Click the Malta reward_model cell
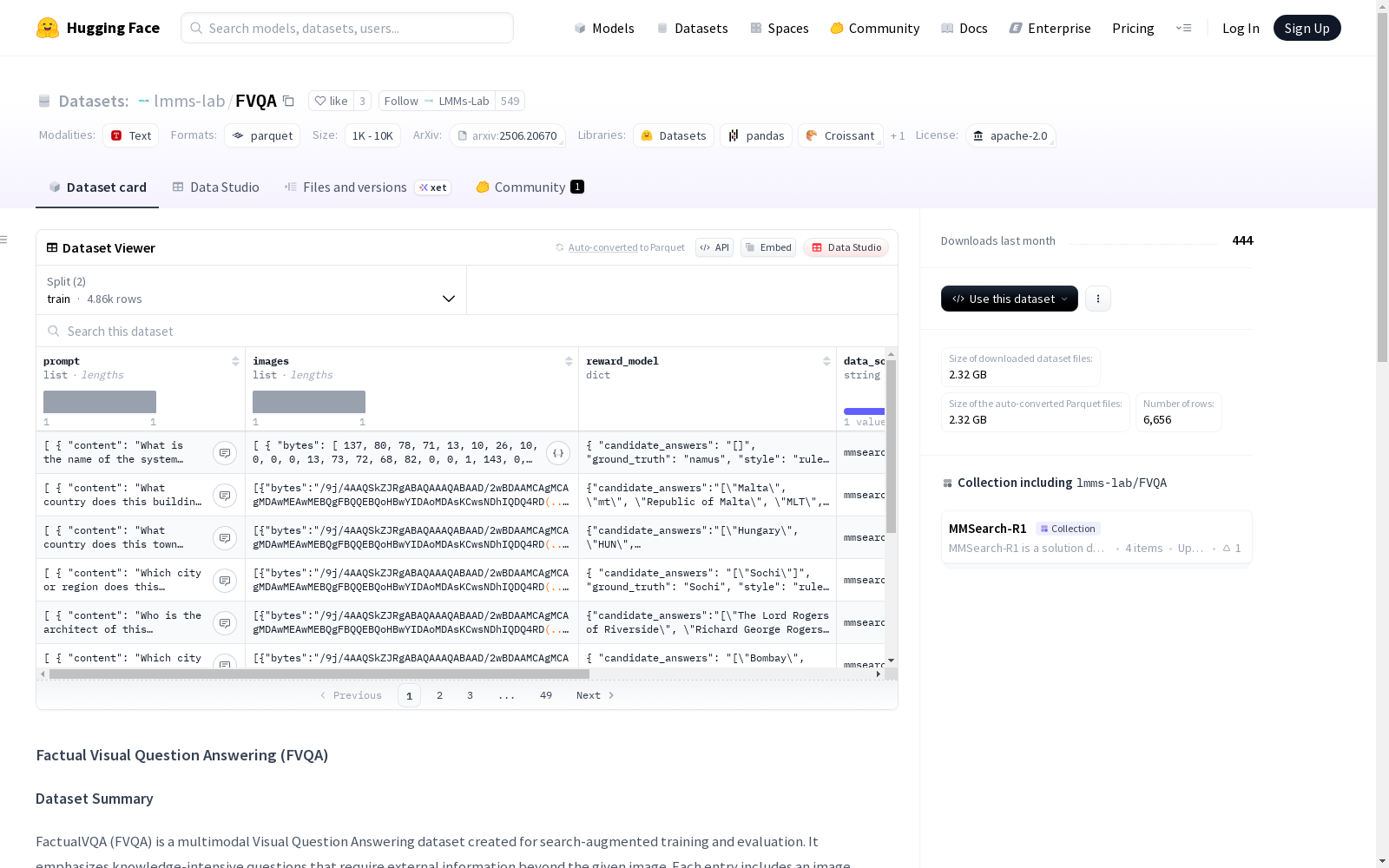Viewport: 1389px width, 868px height. (x=708, y=495)
